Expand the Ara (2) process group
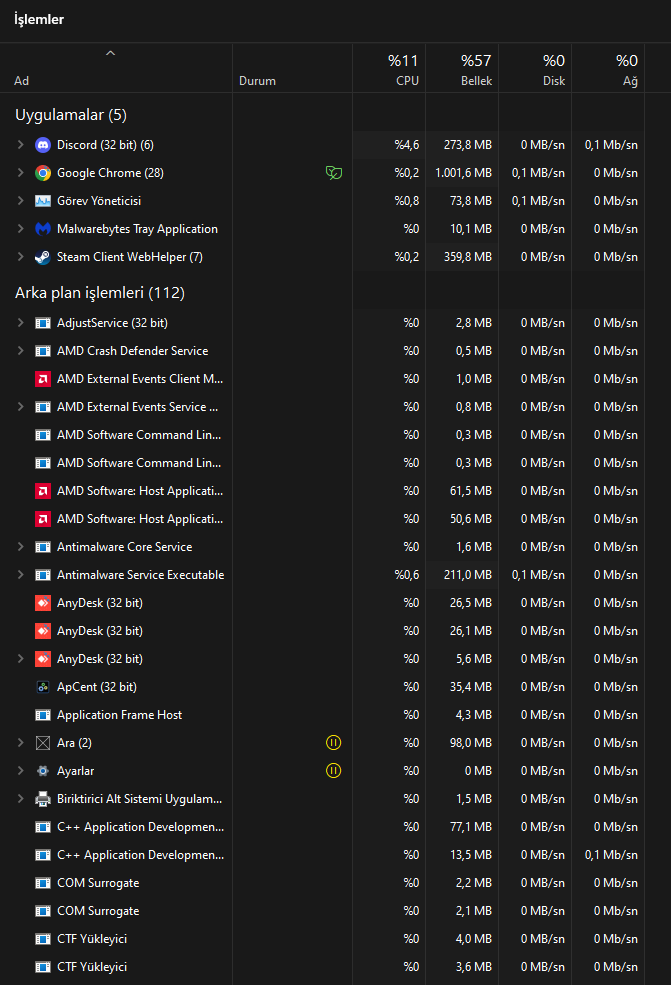This screenshot has height=985, width=671. [x=20, y=743]
